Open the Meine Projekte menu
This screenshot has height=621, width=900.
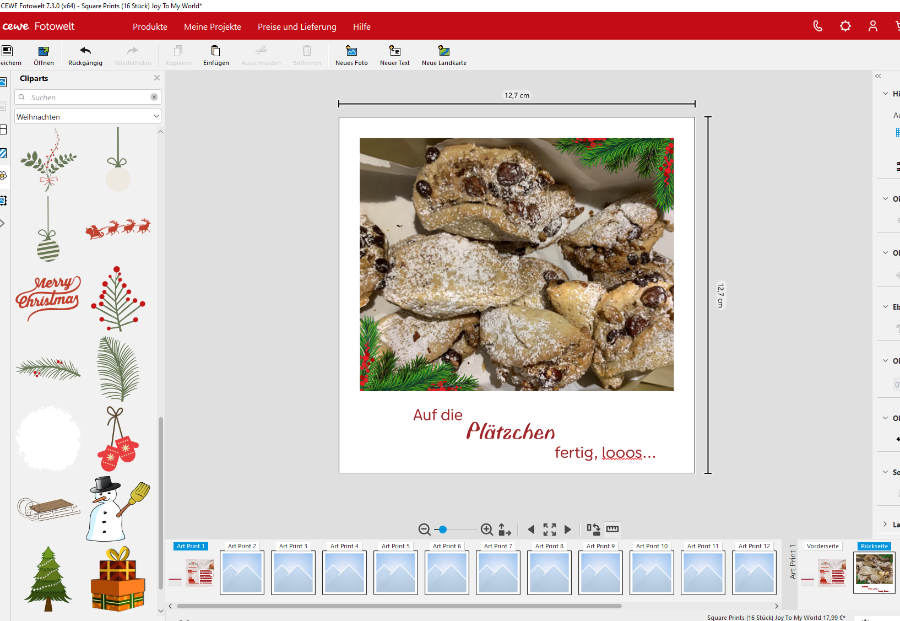click(x=210, y=27)
